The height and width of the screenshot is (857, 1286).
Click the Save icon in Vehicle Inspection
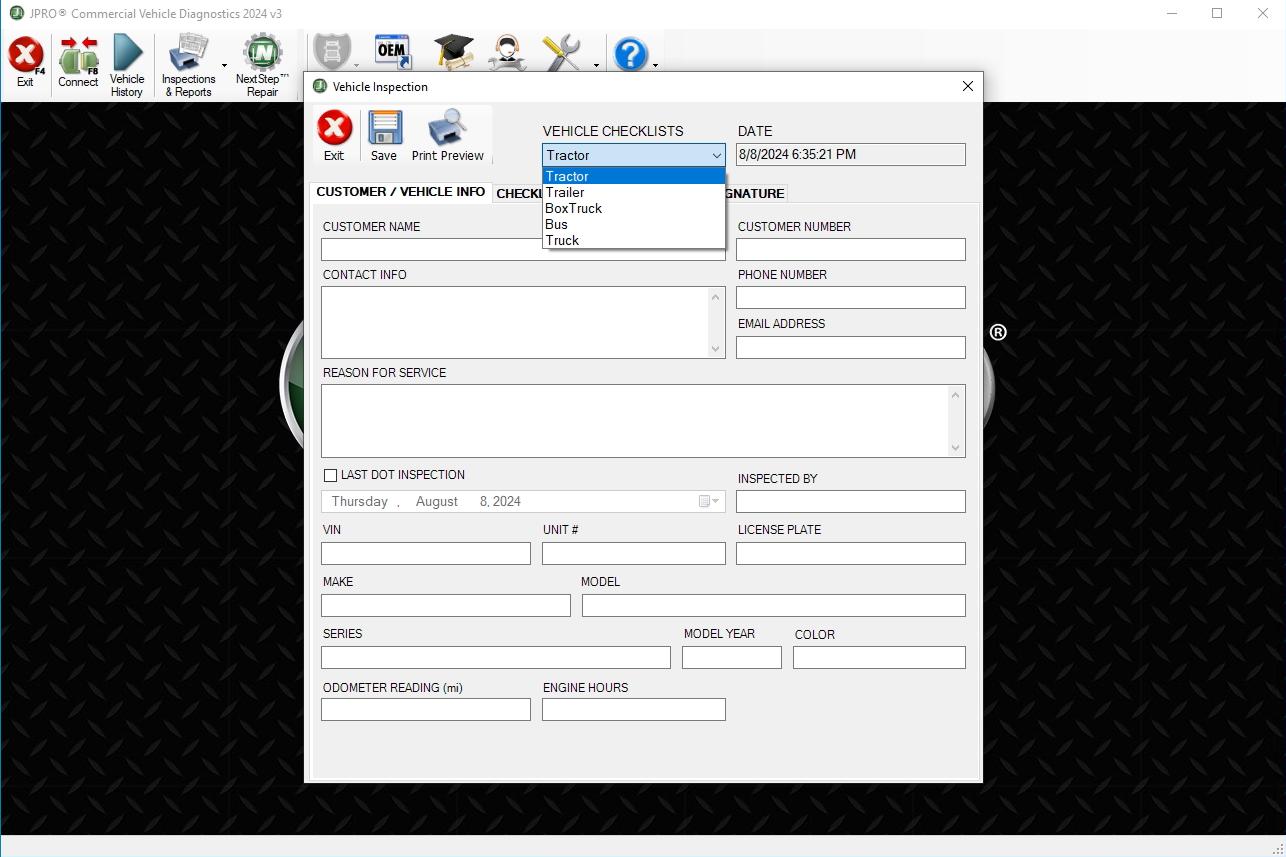[x=384, y=133]
